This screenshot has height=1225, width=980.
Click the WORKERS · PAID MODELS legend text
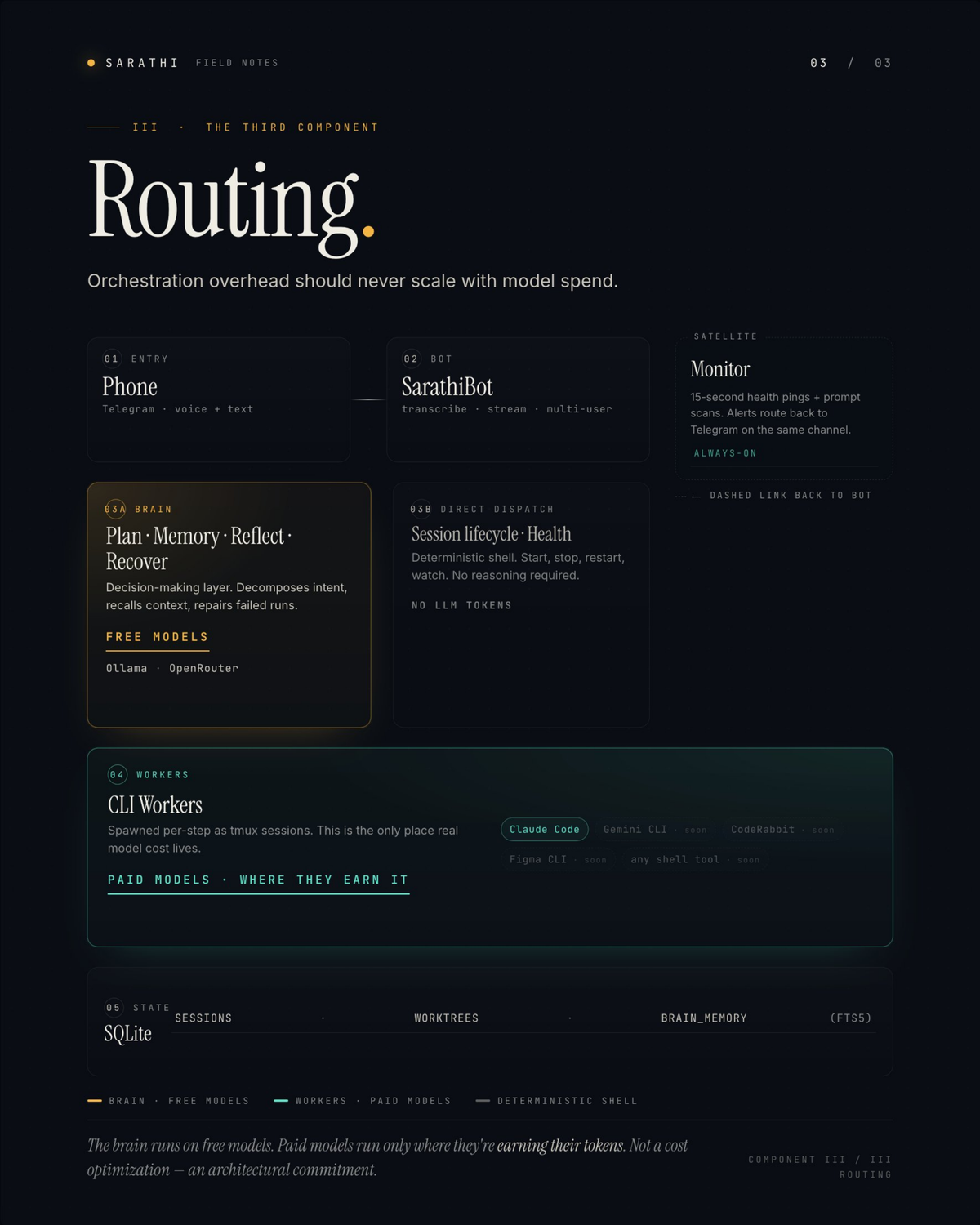[x=373, y=1101]
